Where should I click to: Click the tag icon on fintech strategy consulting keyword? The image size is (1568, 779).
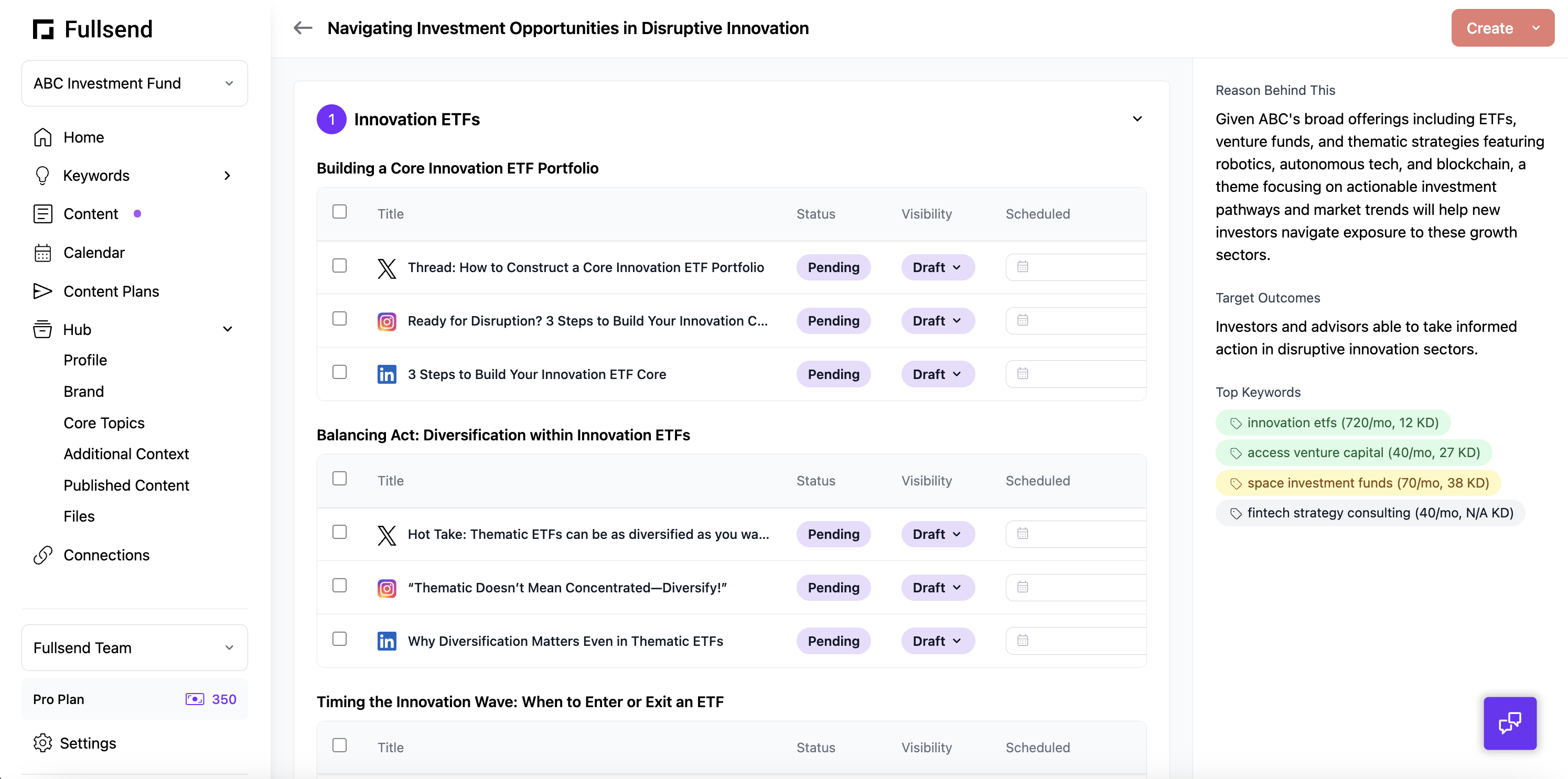pyautogui.click(x=1236, y=514)
